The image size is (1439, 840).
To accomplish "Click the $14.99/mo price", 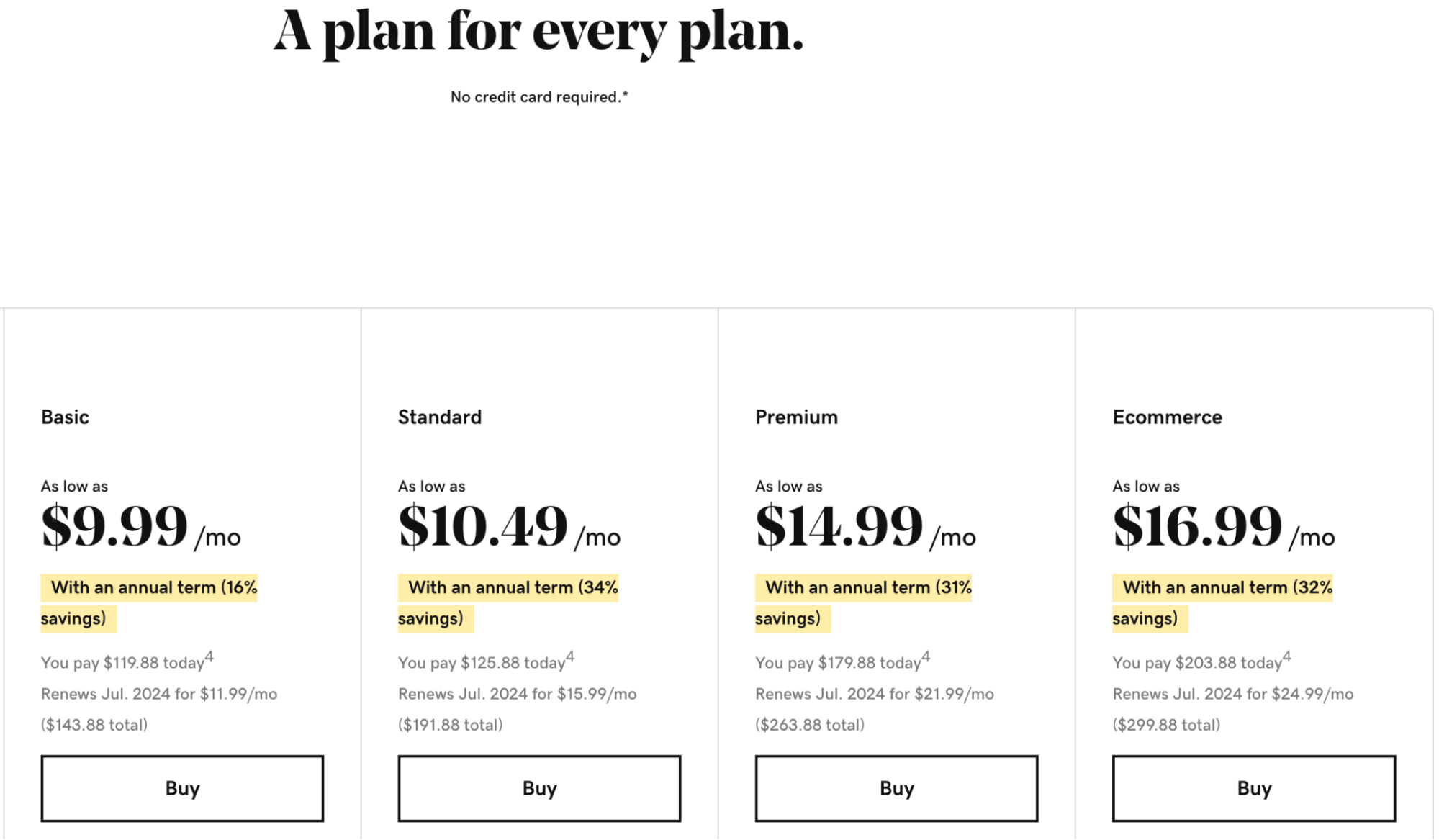I will 865,527.
